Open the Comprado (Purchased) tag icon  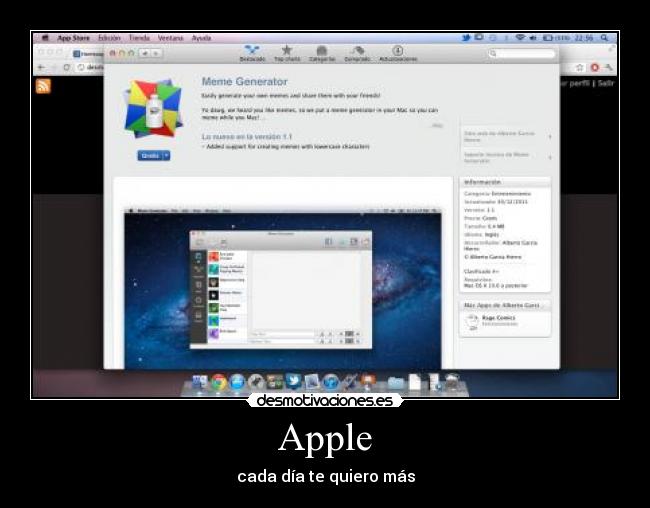click(x=357, y=51)
